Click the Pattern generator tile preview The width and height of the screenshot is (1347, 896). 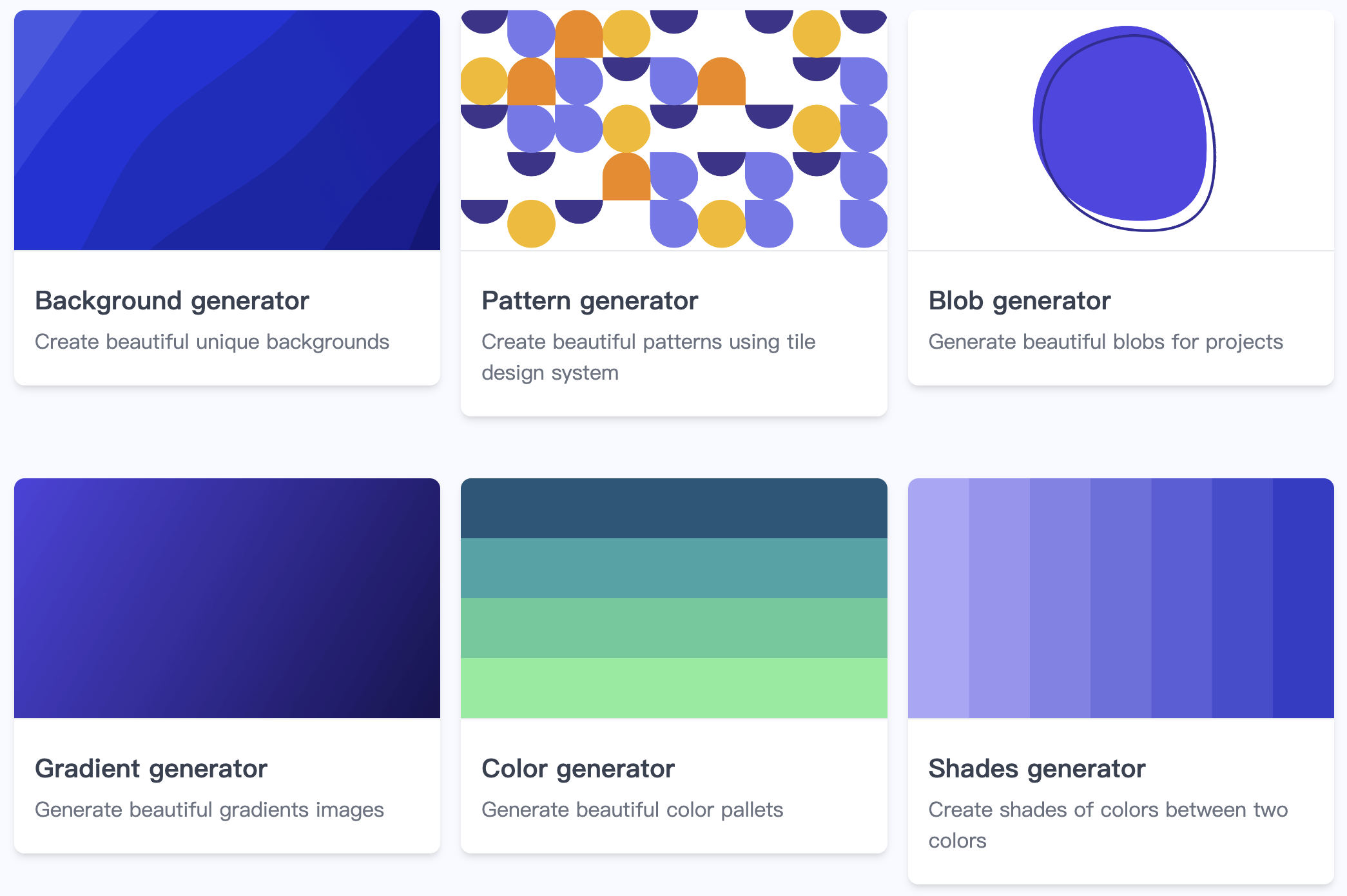click(x=673, y=130)
